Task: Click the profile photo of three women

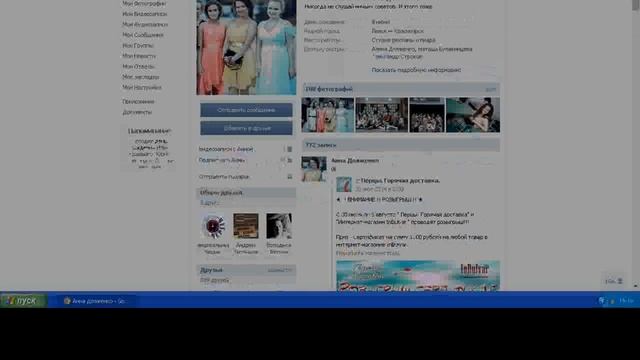Action: coord(247,47)
